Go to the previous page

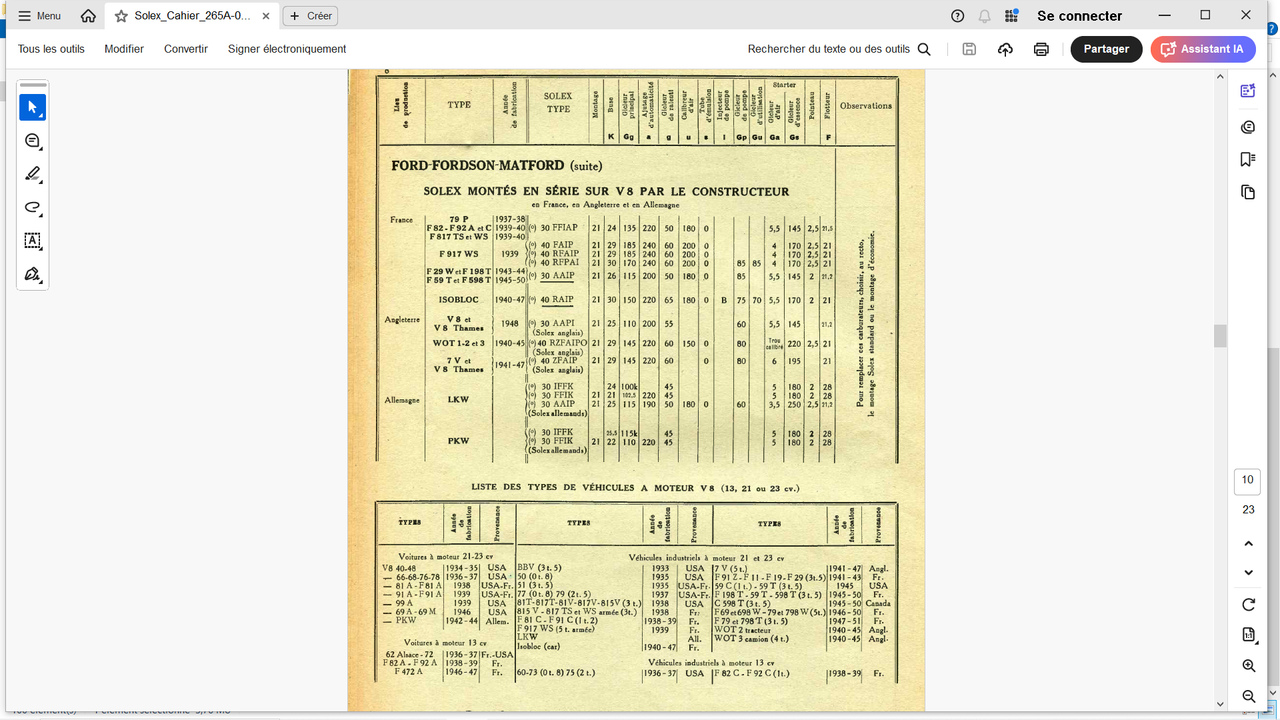(1248, 544)
